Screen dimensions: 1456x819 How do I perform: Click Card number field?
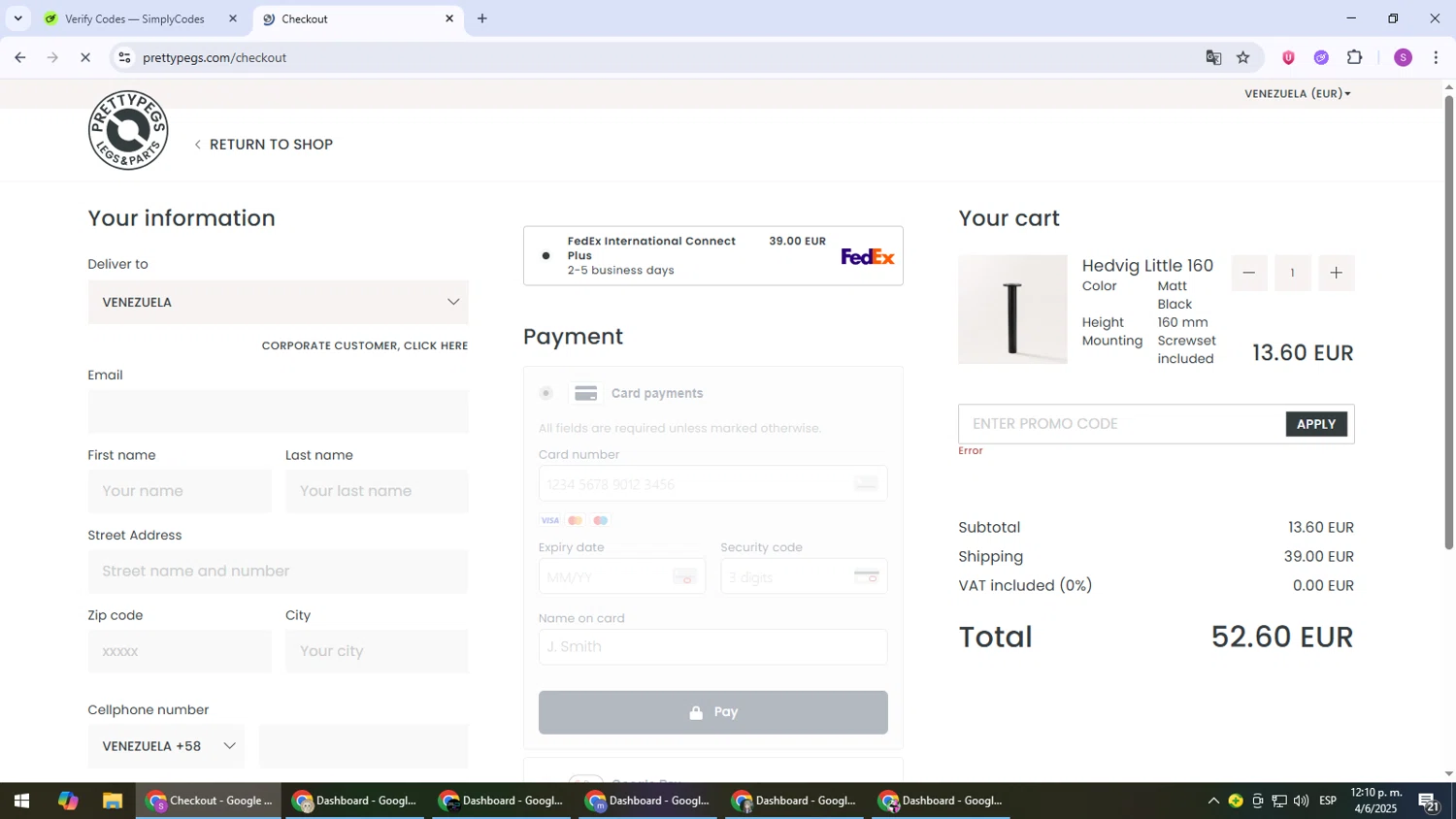712,483
